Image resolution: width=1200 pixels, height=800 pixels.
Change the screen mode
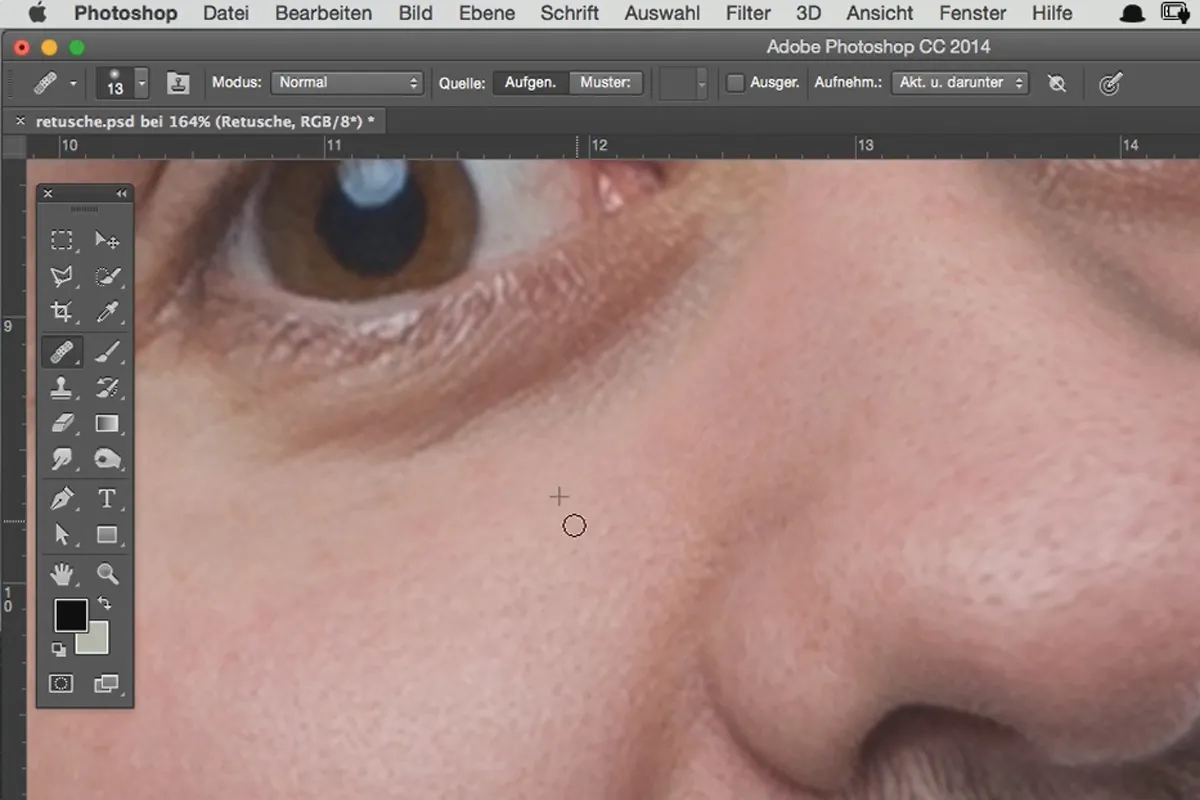click(106, 684)
